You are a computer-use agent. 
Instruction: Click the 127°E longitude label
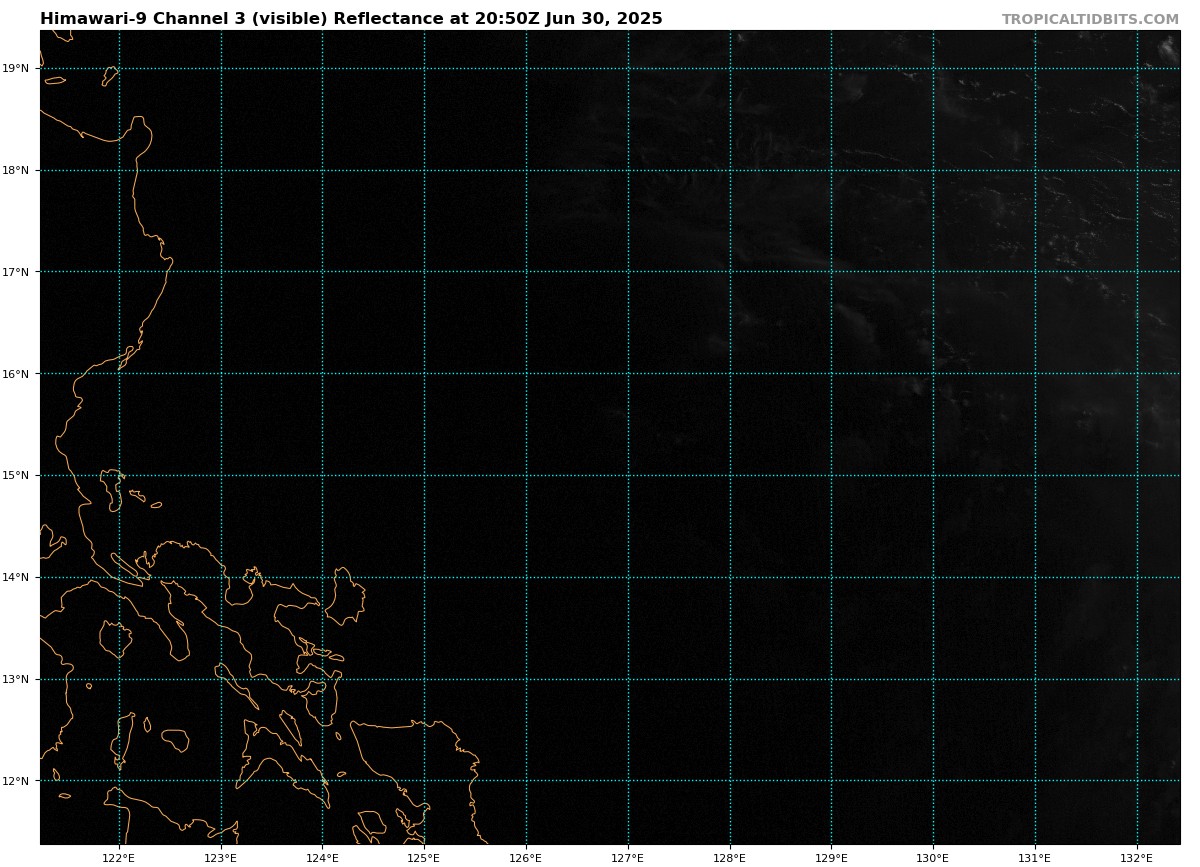pyautogui.click(x=628, y=858)
